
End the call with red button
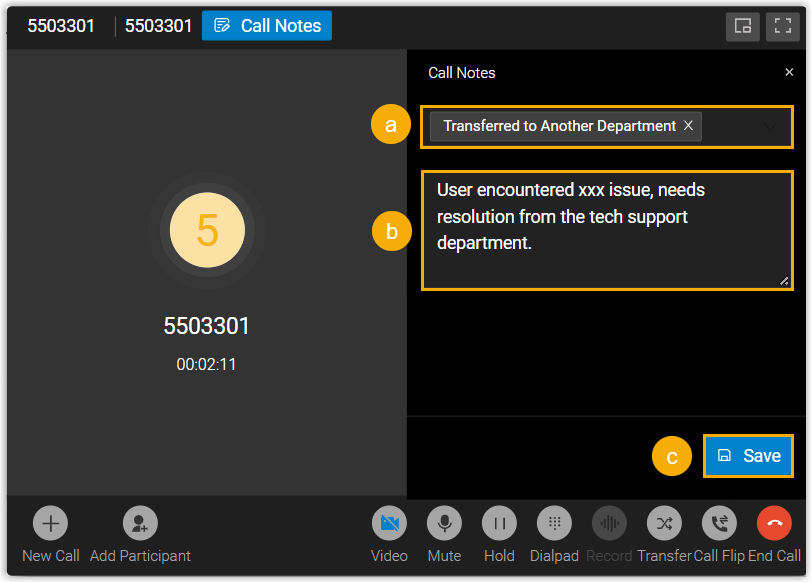[774, 523]
